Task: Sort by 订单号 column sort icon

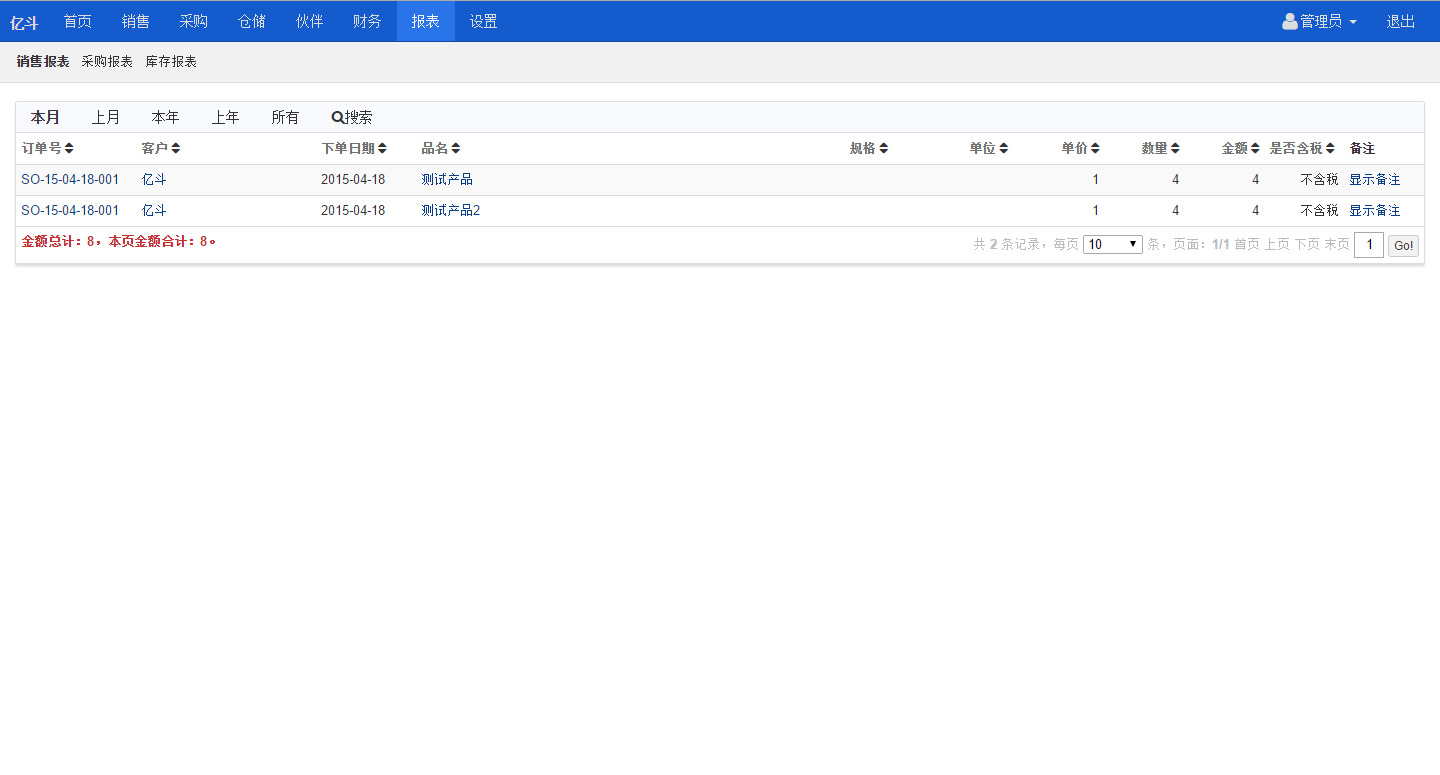Action: tap(69, 148)
